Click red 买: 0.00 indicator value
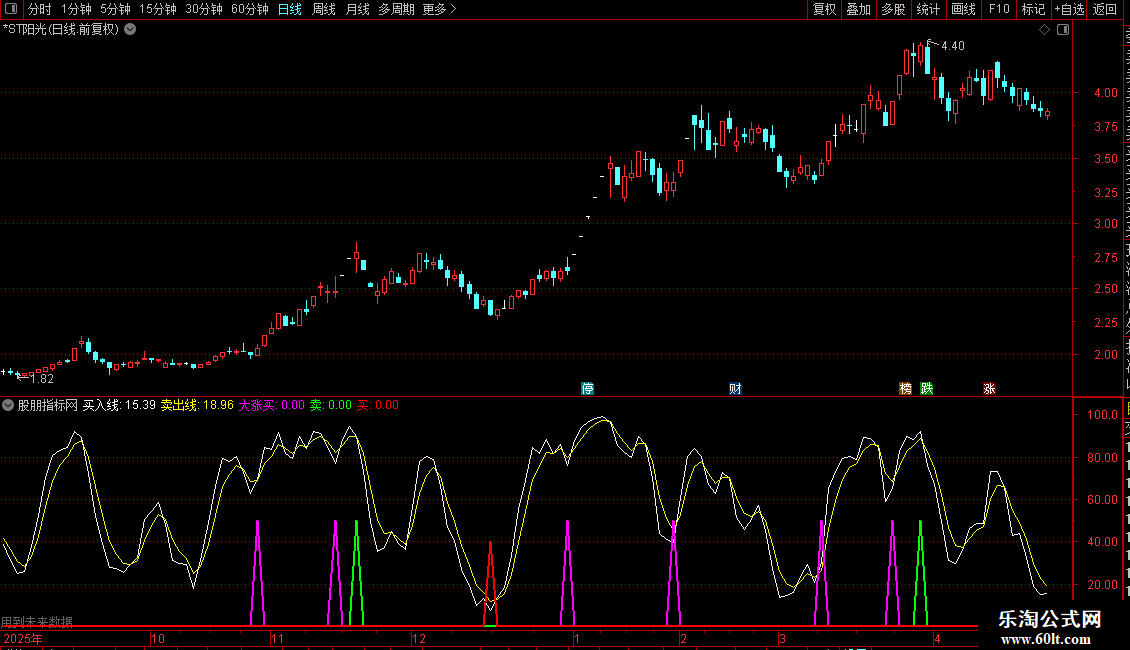This screenshot has width=1130, height=650. coord(378,405)
